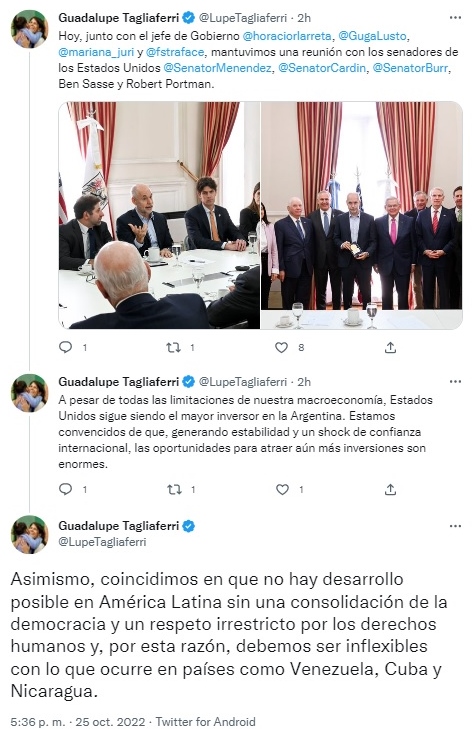Image resolution: width=473 pixels, height=729 pixels.
Task: Open the @SenatorCardin mention
Action: 322,68
